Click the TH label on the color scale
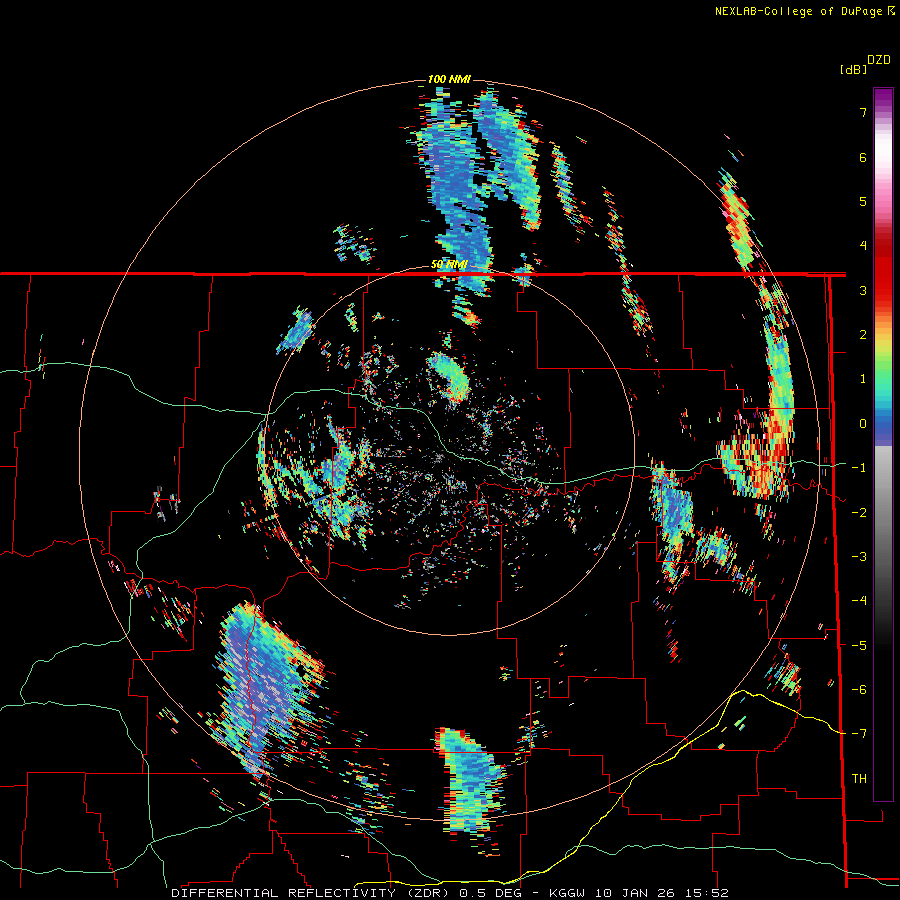The width and height of the screenshot is (900, 900). (859, 778)
